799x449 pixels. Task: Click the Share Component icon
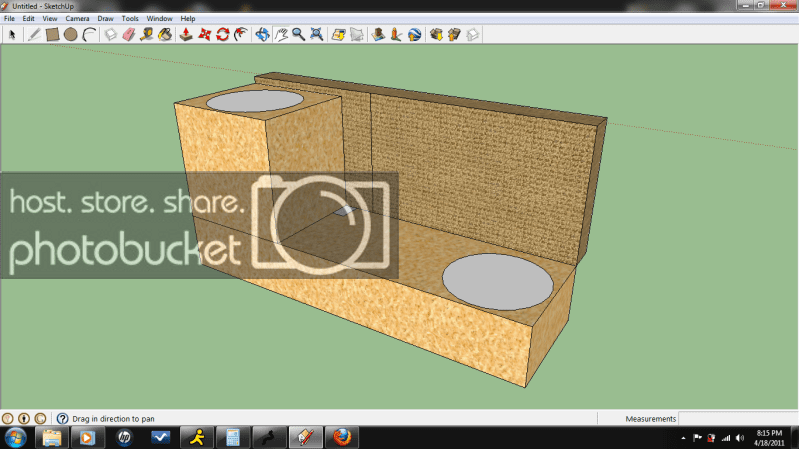coord(472,35)
